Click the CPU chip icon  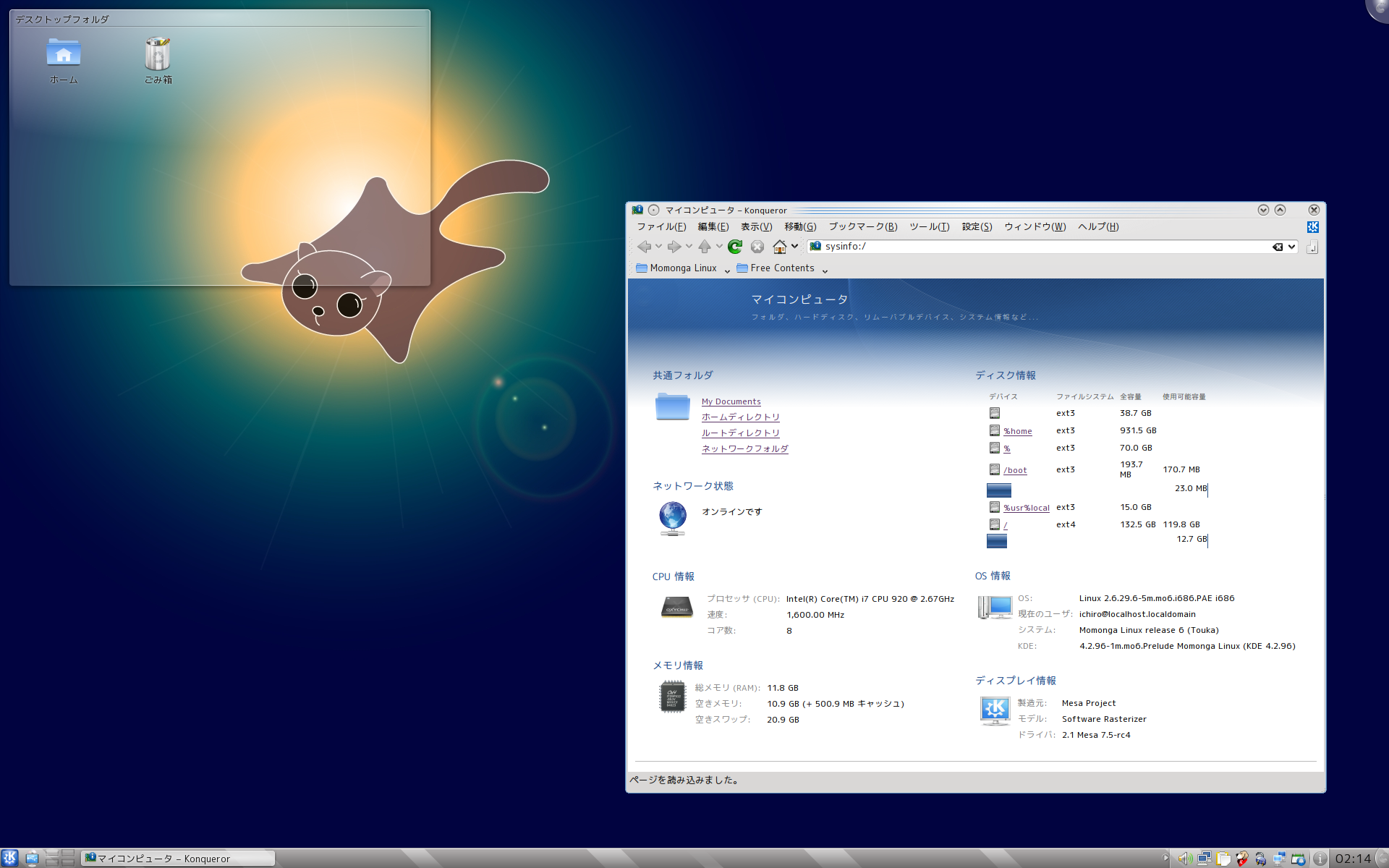pos(677,607)
